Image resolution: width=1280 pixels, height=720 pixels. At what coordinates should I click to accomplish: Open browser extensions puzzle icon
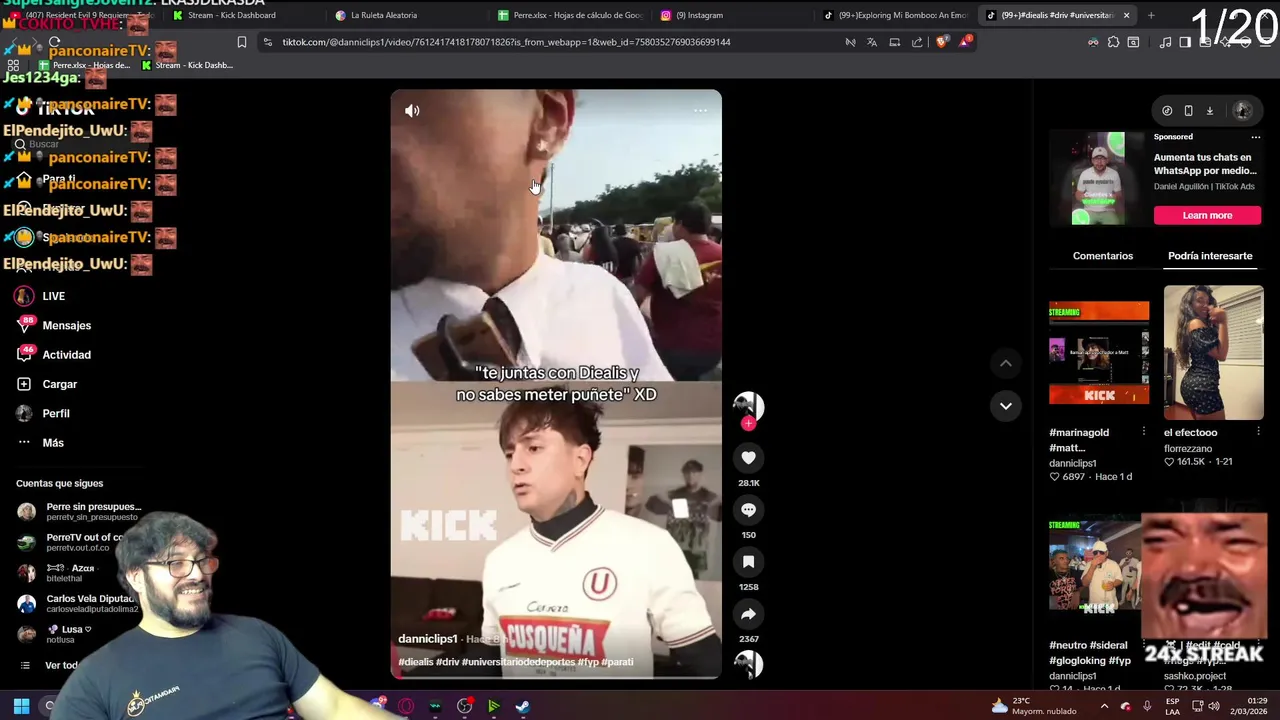click(x=1113, y=42)
